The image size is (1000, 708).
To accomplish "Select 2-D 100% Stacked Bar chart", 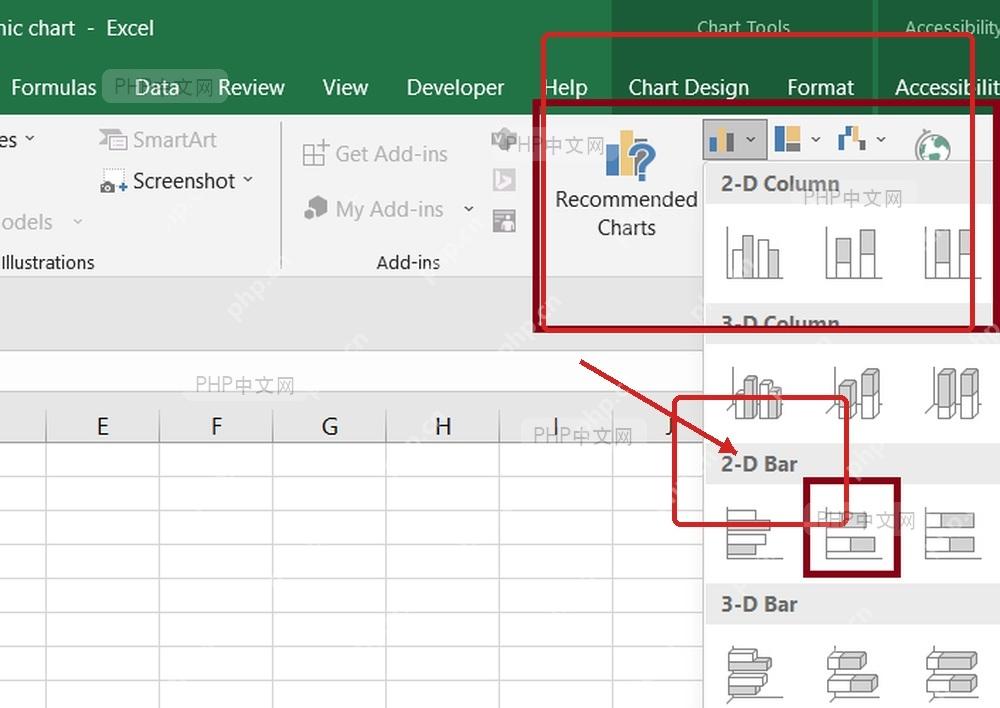I will click(953, 533).
